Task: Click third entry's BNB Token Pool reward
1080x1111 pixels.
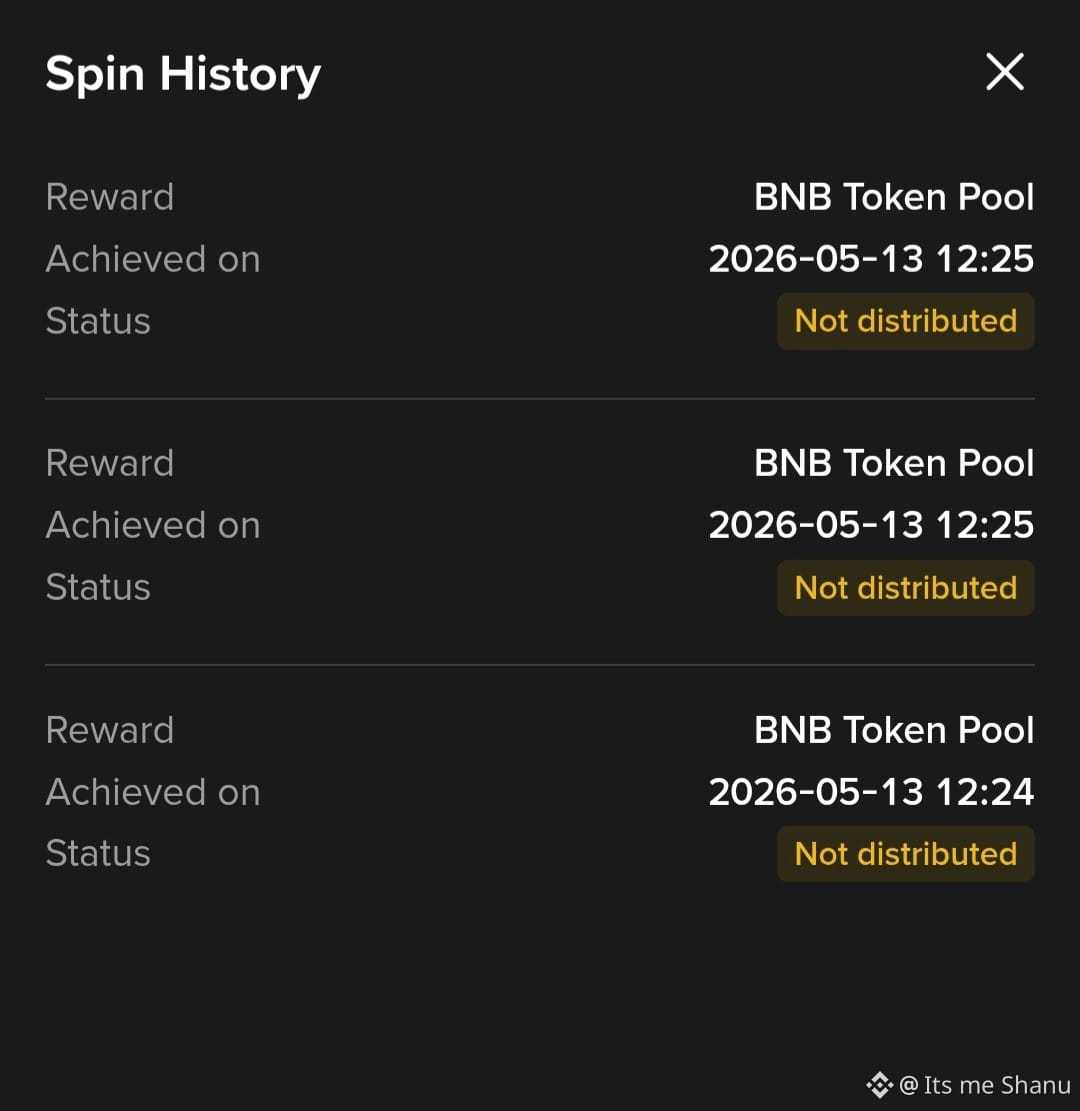Action: pos(894,731)
